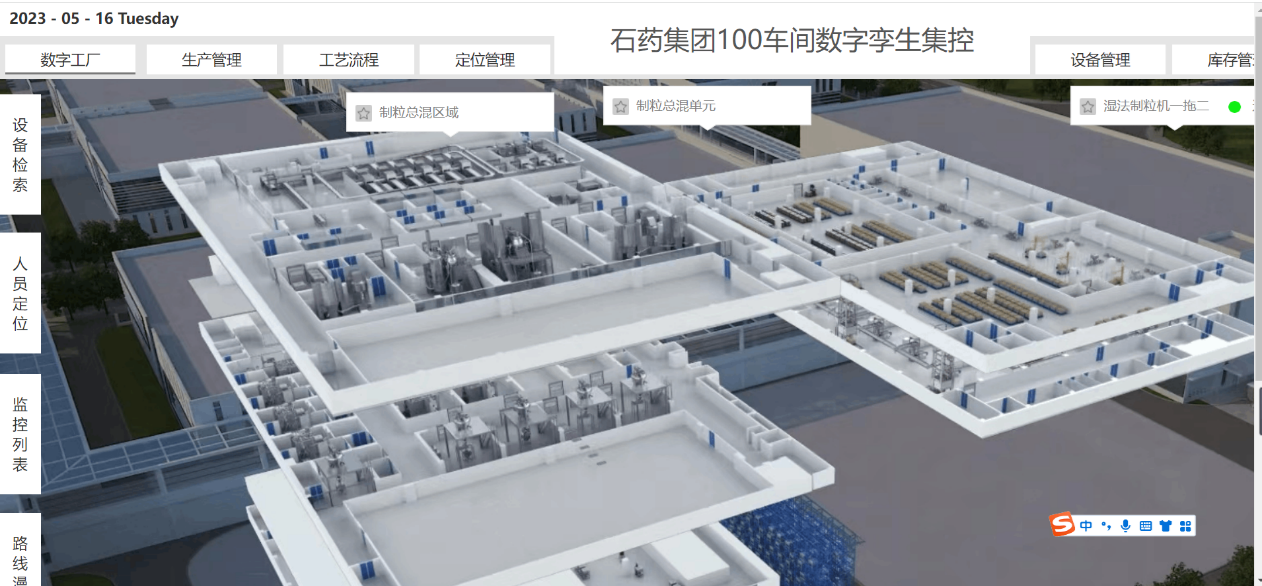This screenshot has height=586, width=1262.
Task: Select the 制粒总混单元 label text
Action: (x=676, y=106)
